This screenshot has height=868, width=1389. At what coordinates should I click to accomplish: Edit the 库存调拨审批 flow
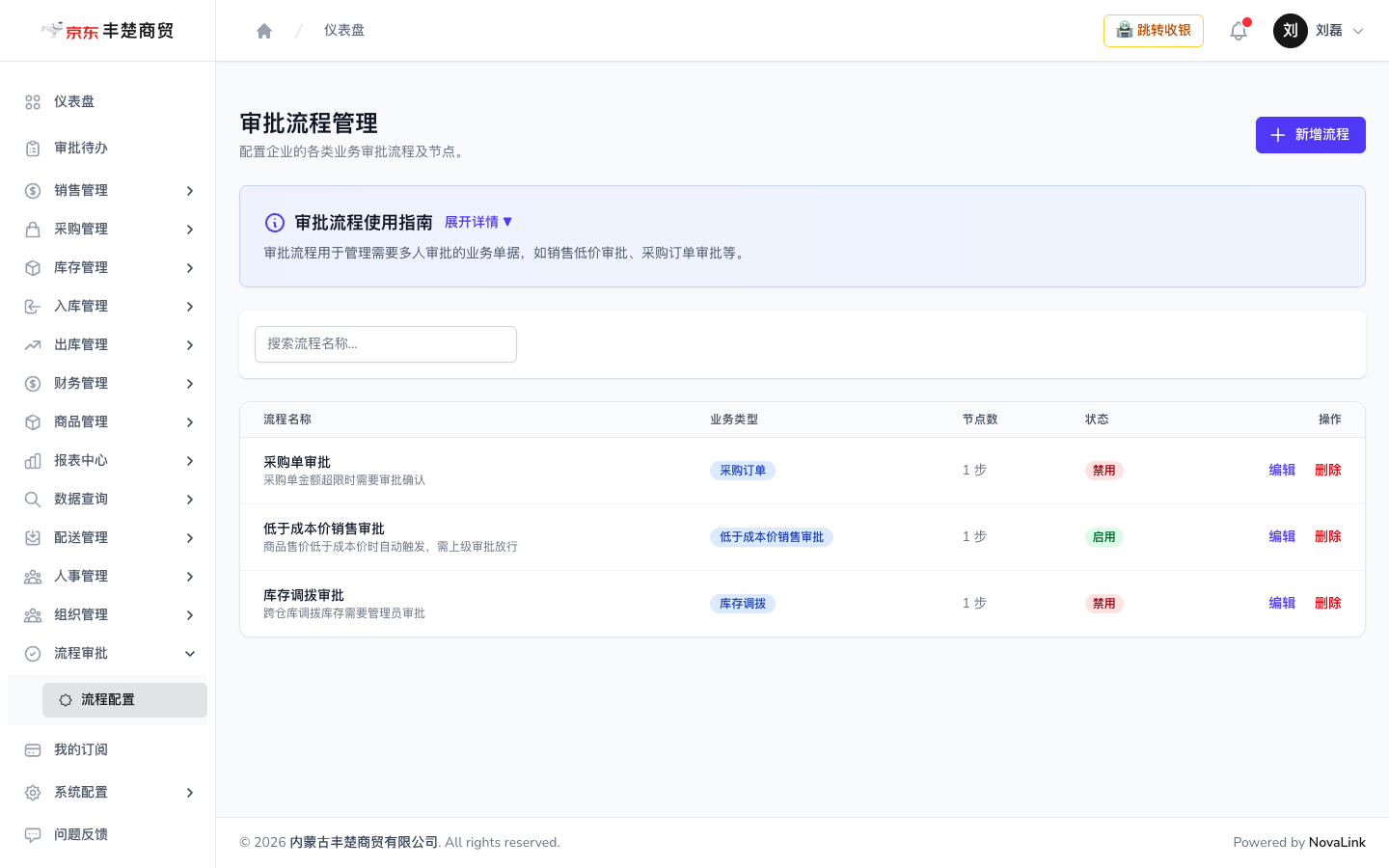[x=1282, y=603]
